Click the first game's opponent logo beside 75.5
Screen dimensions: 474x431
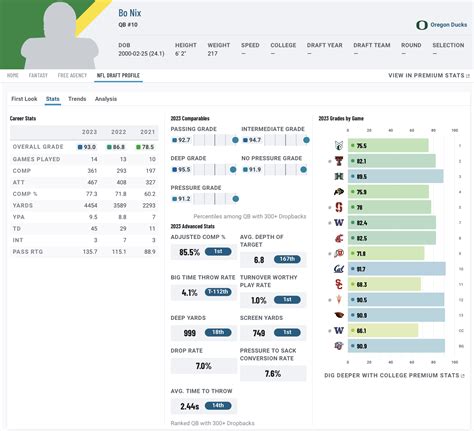point(339,146)
